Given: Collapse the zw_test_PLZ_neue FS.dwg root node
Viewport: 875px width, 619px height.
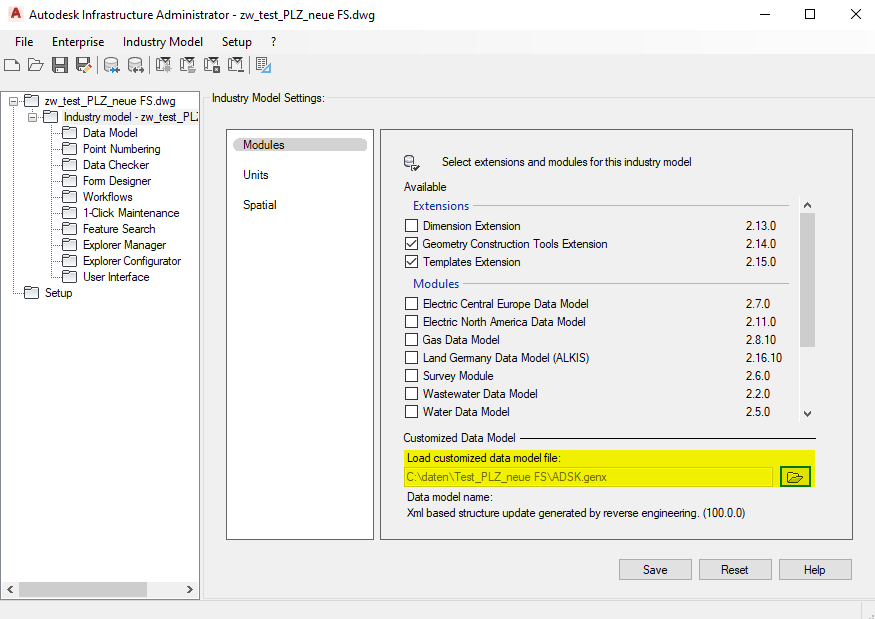Looking at the screenshot, I should (13, 102).
